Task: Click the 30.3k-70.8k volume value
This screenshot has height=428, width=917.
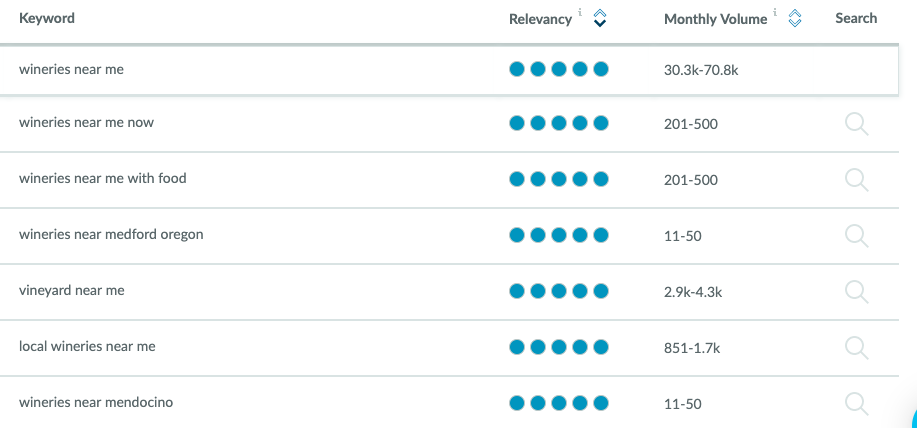Action: click(x=701, y=71)
